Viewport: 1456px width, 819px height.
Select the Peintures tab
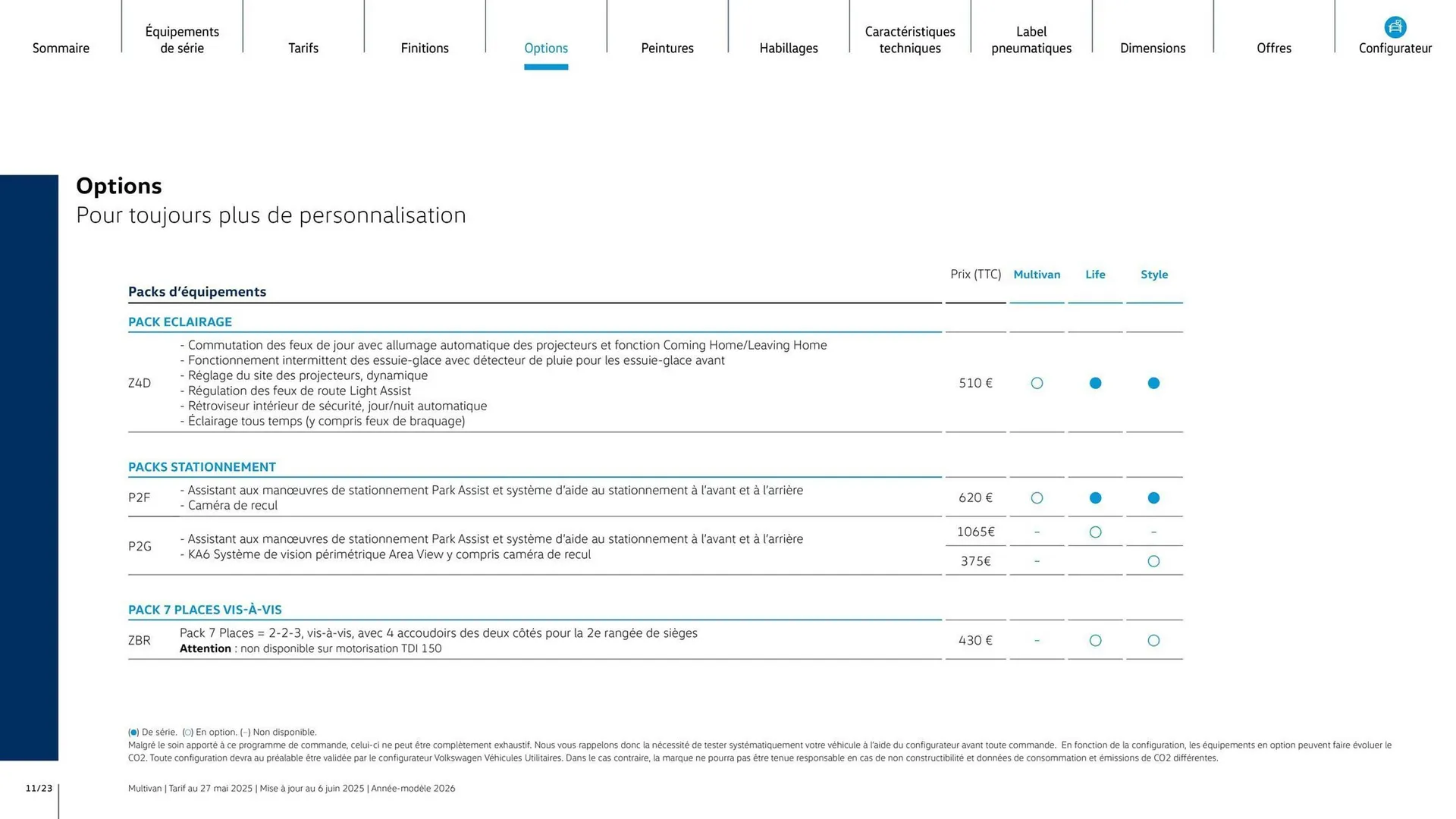pos(667,48)
